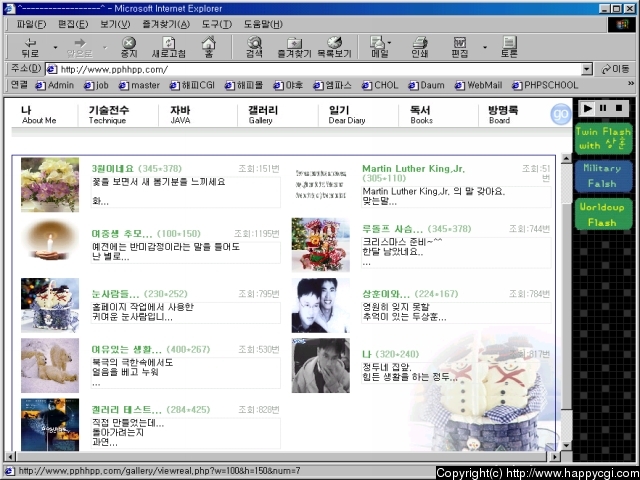This screenshot has width=640, height=480.
Task: Stop playback in the side player
Action: 619,108
